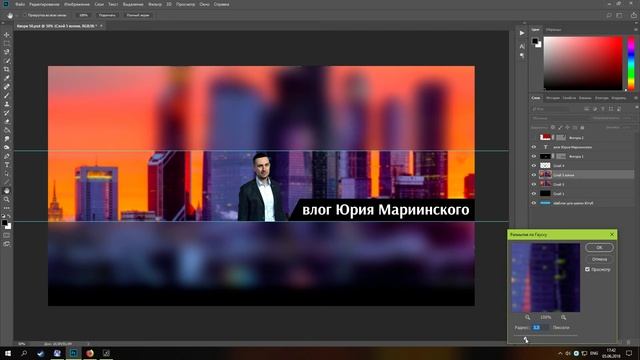Image resolution: width=640 pixels, height=360 pixels.
Task: Click the '100%' button in options bar
Action: pyautogui.click(x=83, y=16)
